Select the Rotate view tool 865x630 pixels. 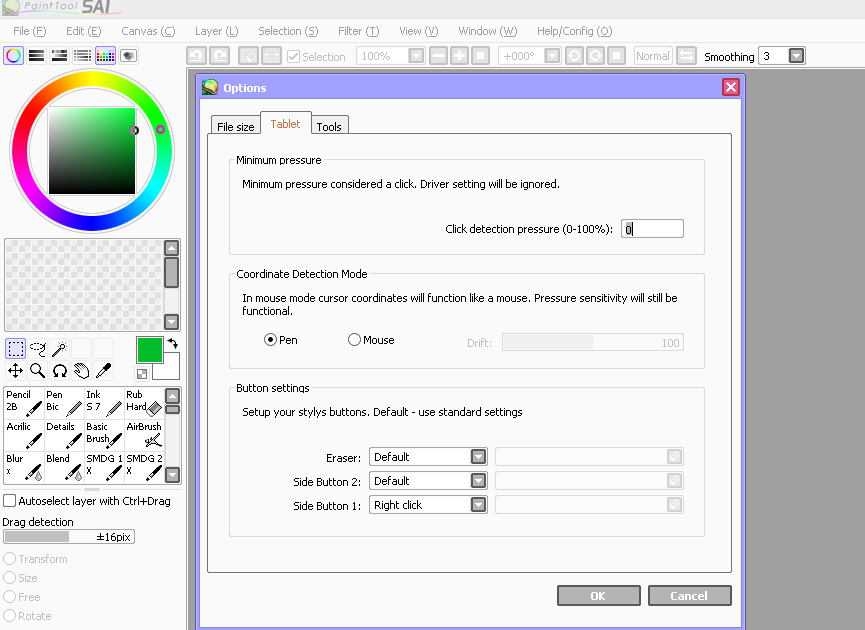[60, 371]
